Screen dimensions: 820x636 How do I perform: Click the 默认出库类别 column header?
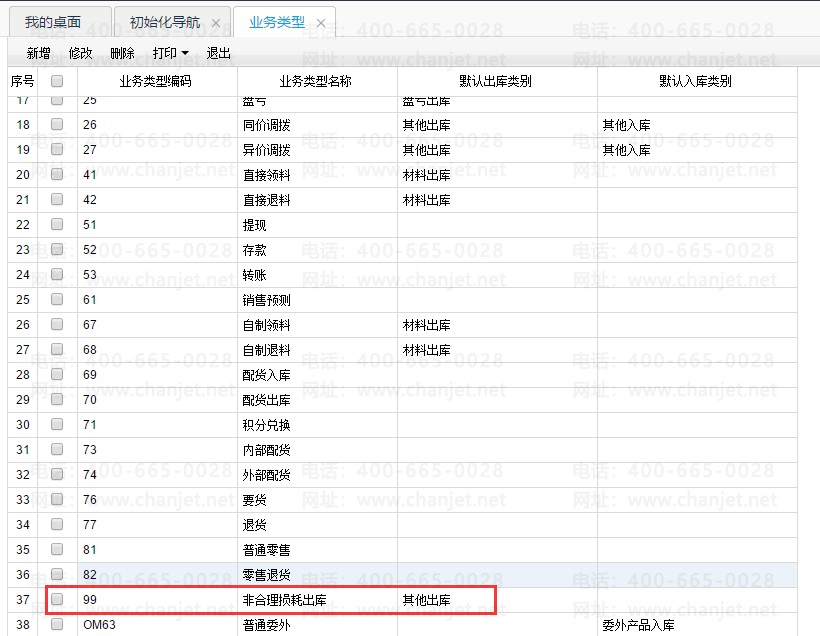(495, 81)
